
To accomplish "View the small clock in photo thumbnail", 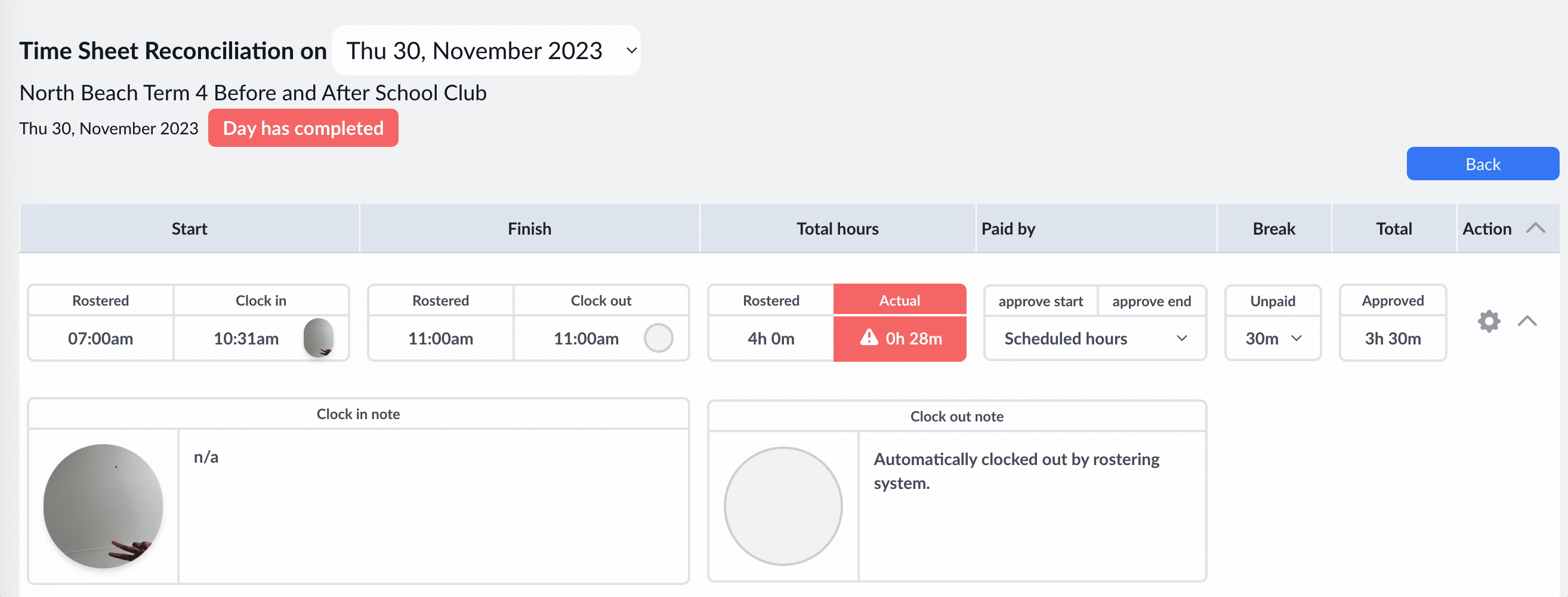I will pos(319,338).
